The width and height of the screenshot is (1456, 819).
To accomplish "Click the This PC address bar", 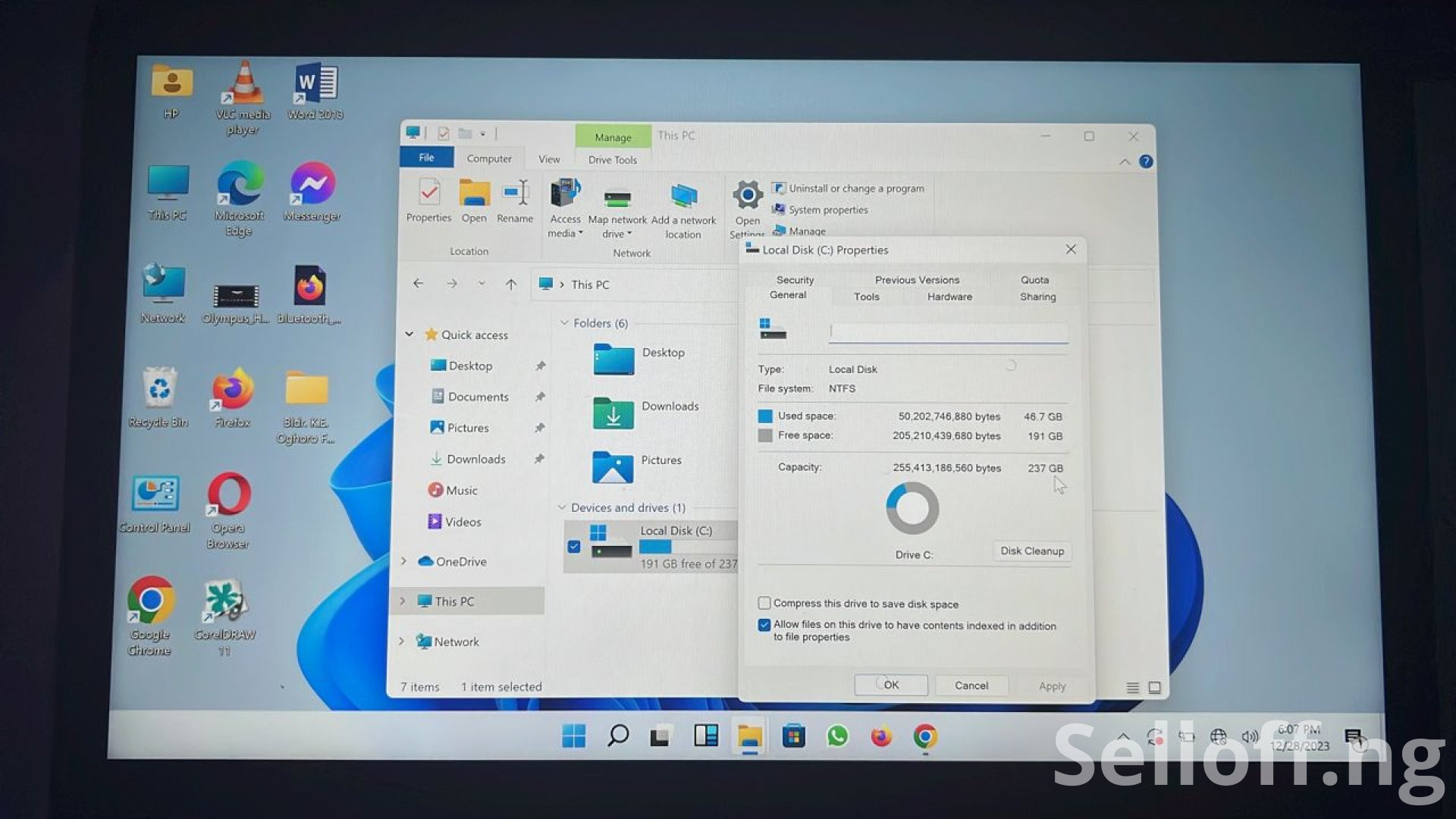I will pos(635,284).
